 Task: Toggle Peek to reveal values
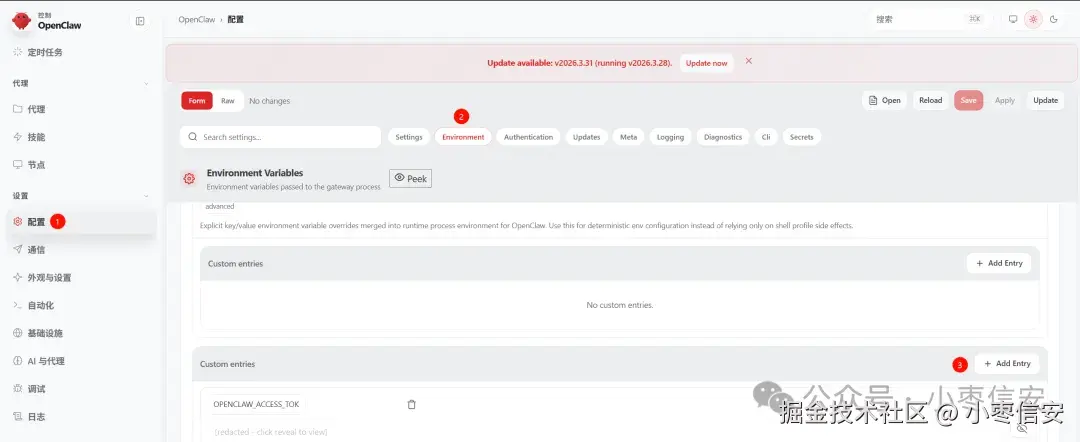click(x=411, y=178)
